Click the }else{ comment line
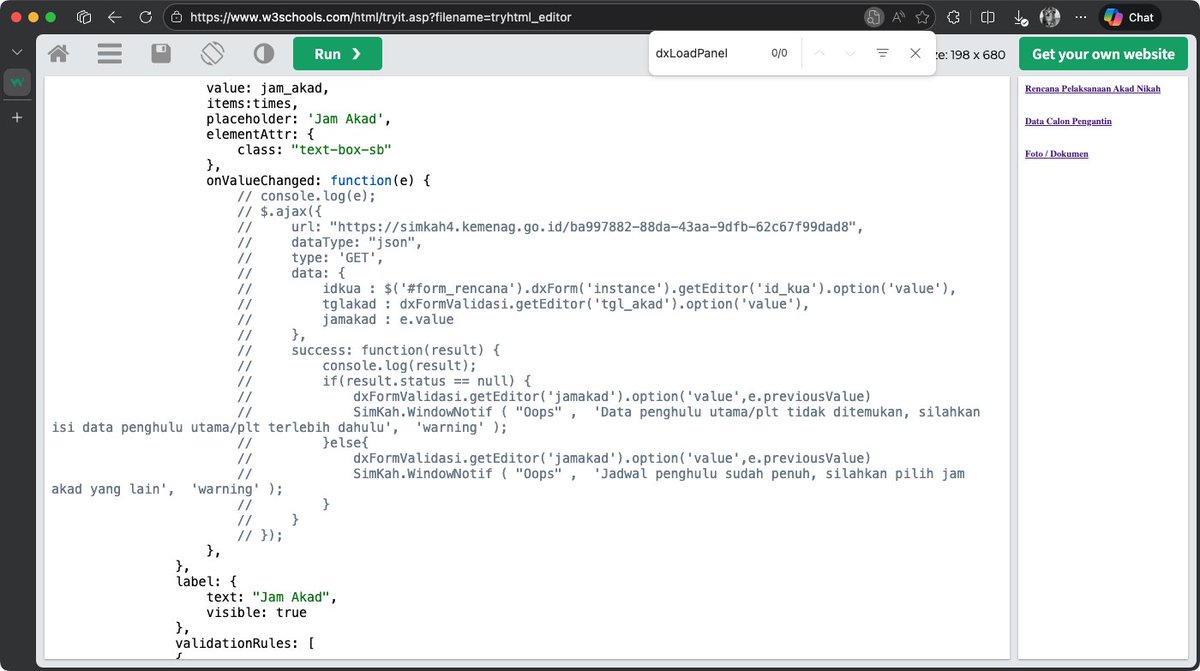1200x671 pixels. [303, 443]
